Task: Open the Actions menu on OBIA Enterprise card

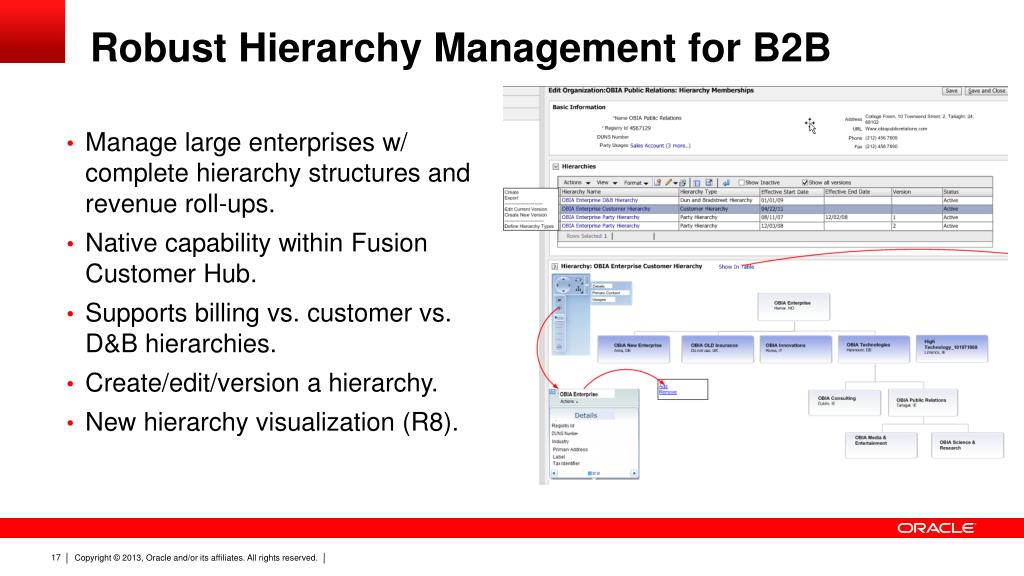Action: [569, 402]
